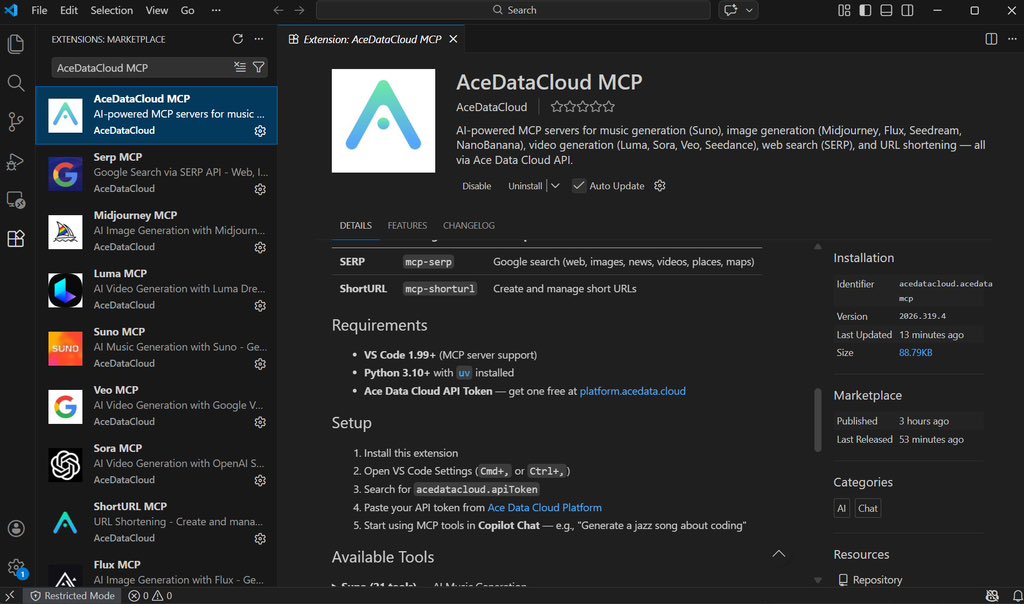This screenshot has height=604, width=1024.
Task: Open Run and Debug view
Action: (16, 161)
